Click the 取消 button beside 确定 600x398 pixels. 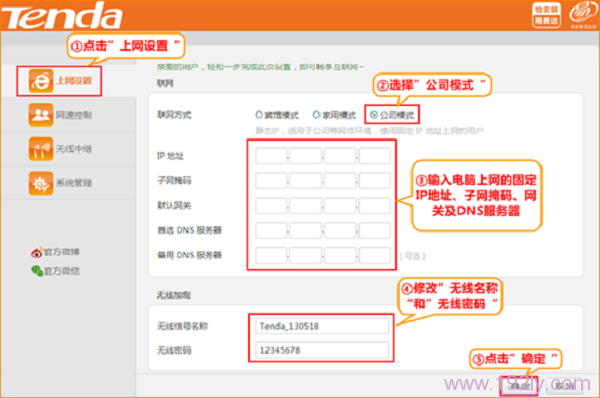[564, 386]
